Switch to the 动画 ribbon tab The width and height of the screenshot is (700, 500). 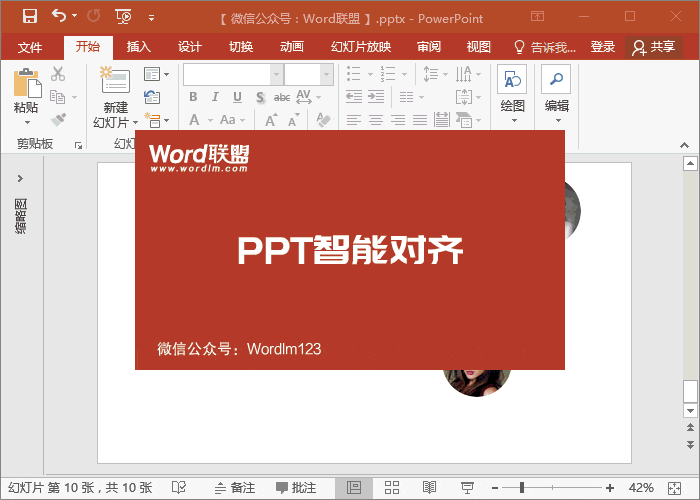click(x=292, y=46)
